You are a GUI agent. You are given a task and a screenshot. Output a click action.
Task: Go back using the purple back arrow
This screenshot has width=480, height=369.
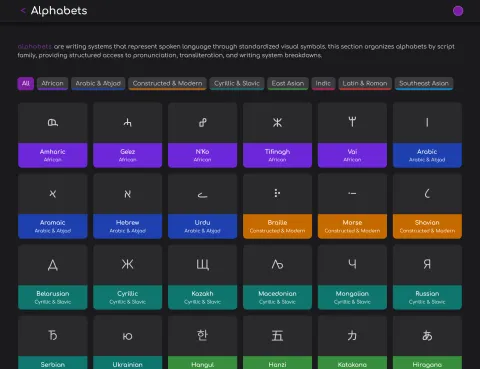(x=23, y=11)
